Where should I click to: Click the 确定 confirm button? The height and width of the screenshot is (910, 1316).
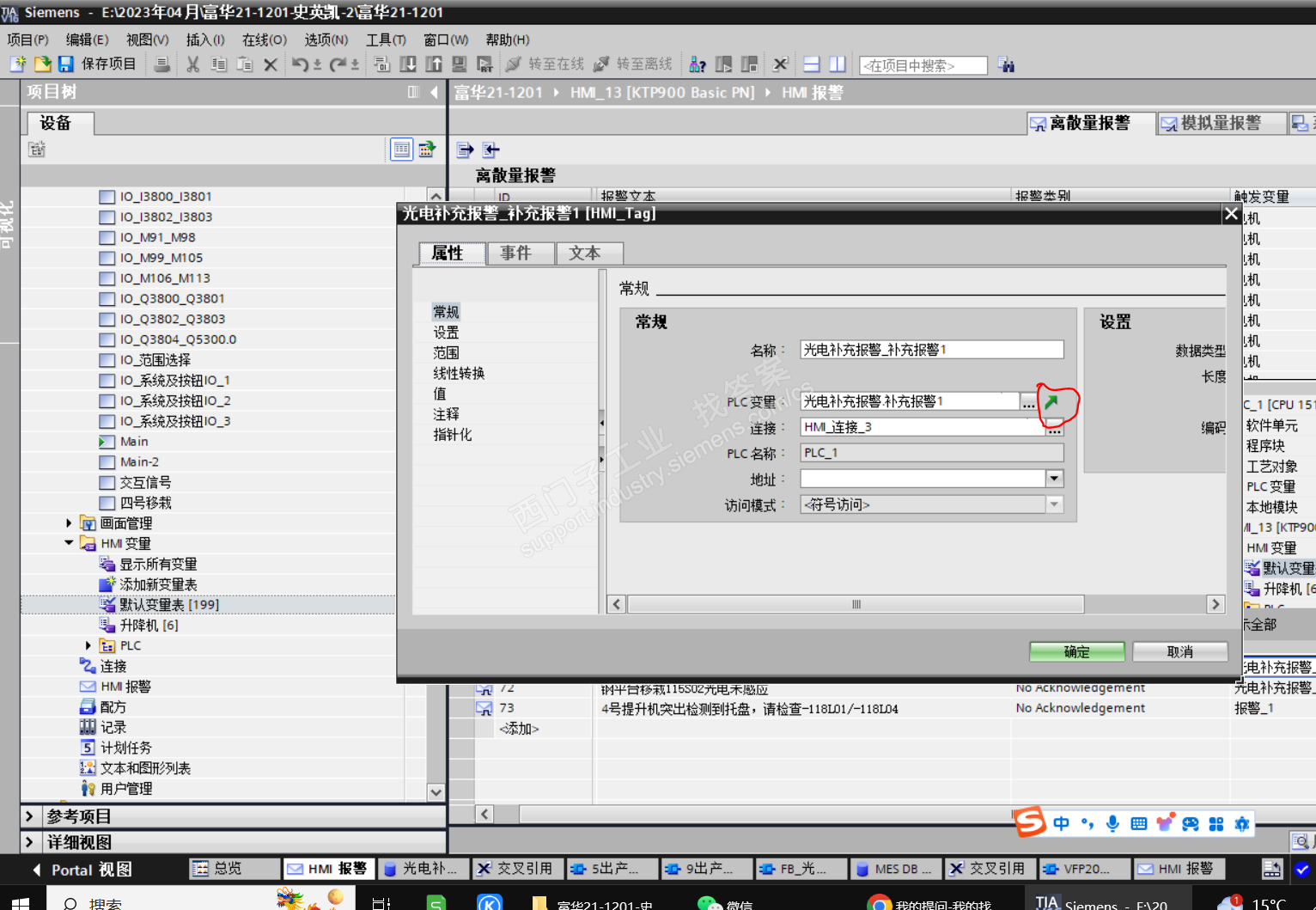[1077, 652]
